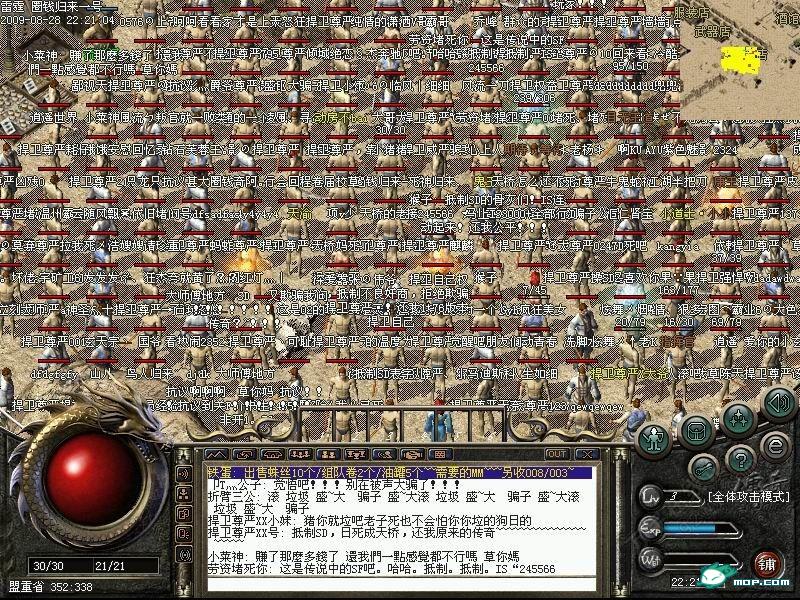
Task: Click the red health orb
Action: pos(92,480)
